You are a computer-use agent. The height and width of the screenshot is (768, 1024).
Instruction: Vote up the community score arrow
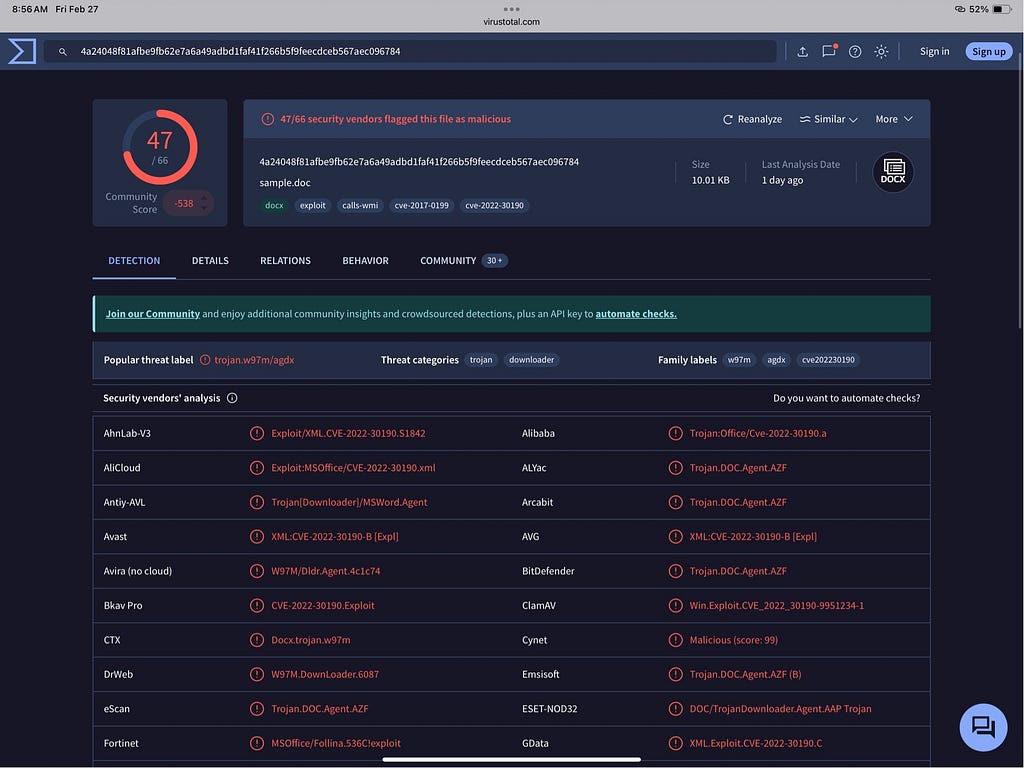(204, 197)
